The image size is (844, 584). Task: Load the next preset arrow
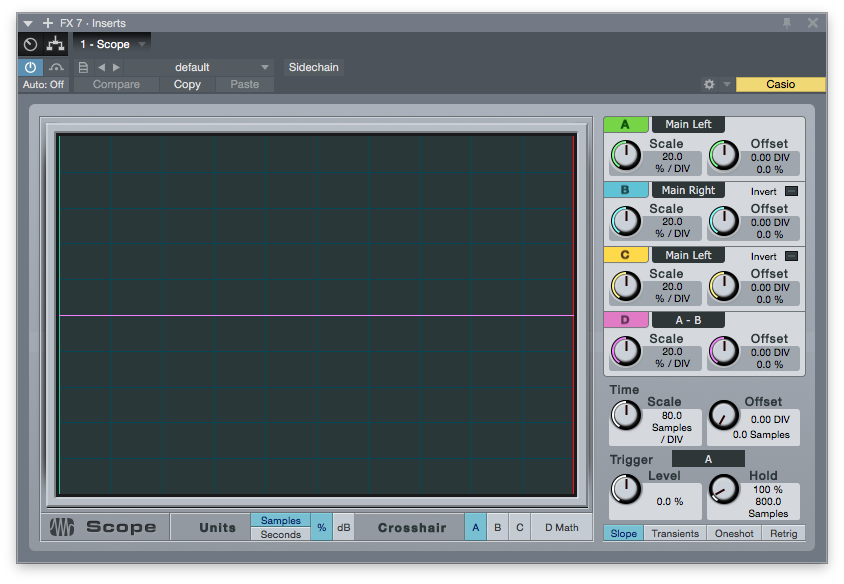coord(116,67)
